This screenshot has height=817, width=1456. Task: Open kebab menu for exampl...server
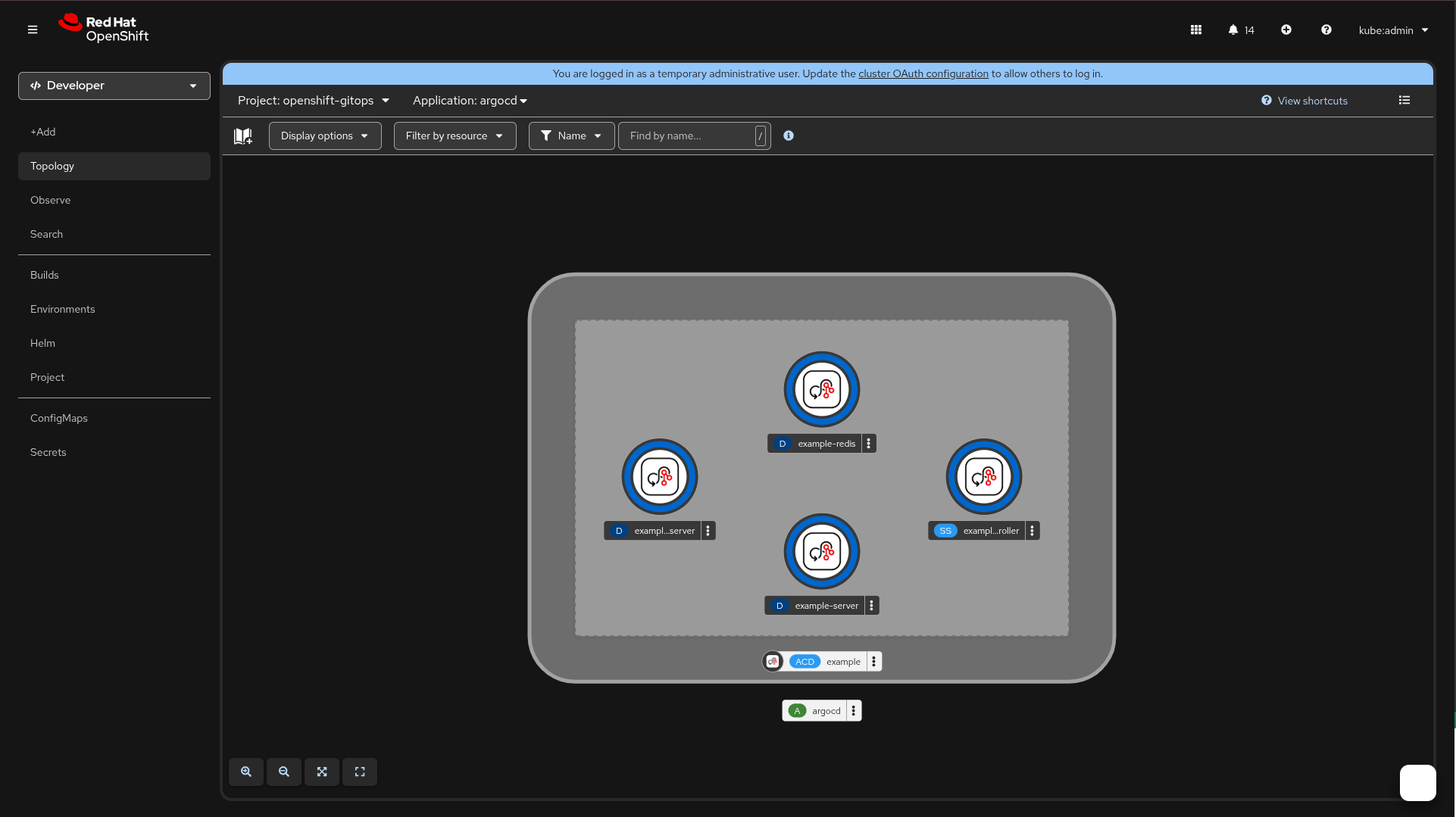708,531
